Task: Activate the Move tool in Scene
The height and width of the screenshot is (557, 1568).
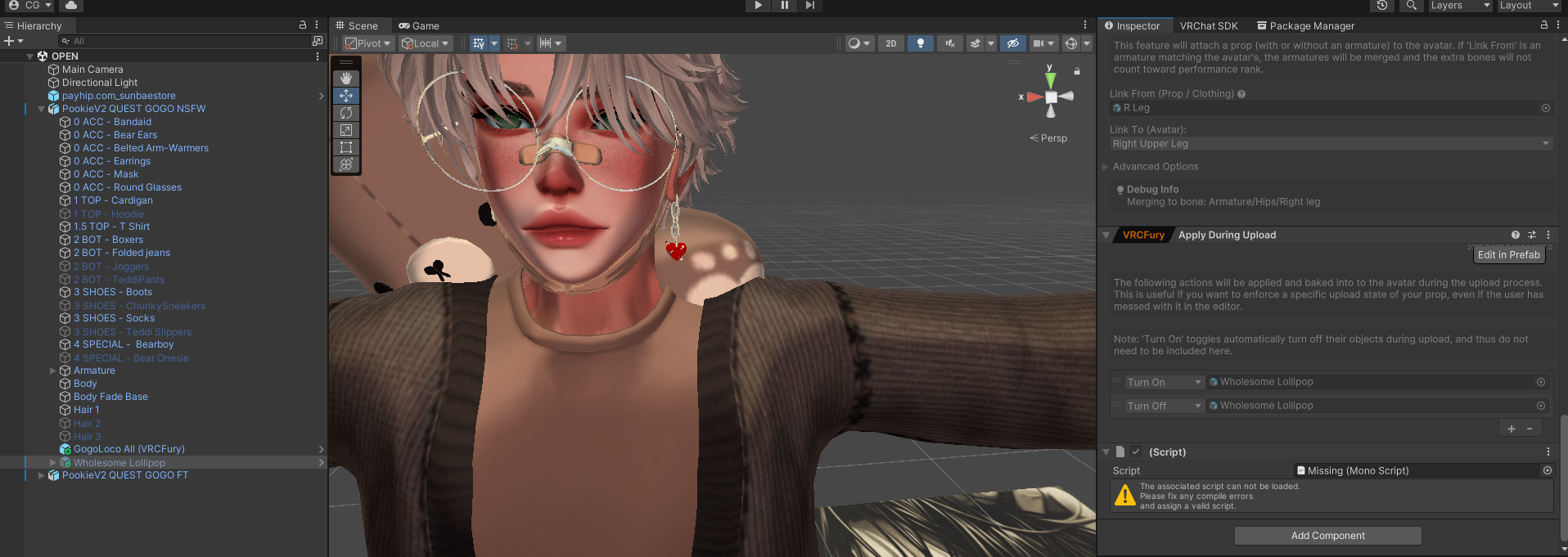Action: 346,96
